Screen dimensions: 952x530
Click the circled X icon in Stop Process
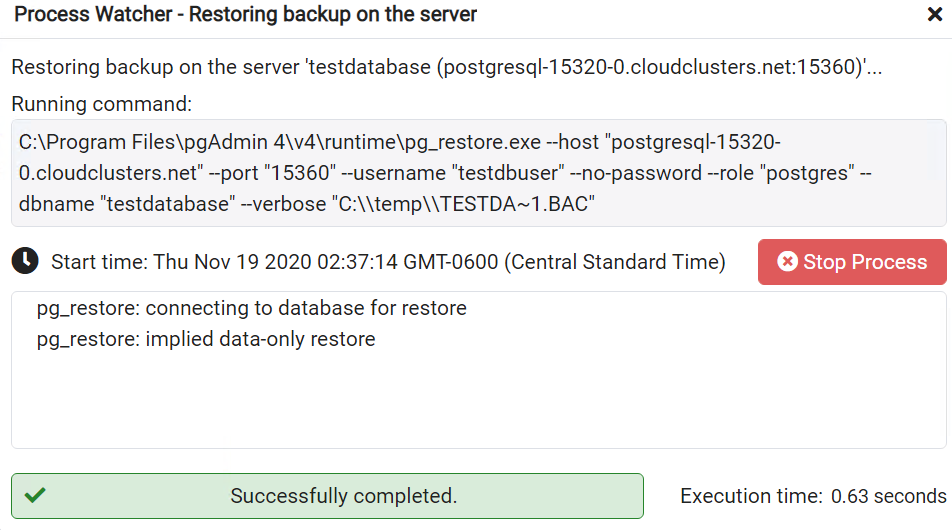coord(787,262)
